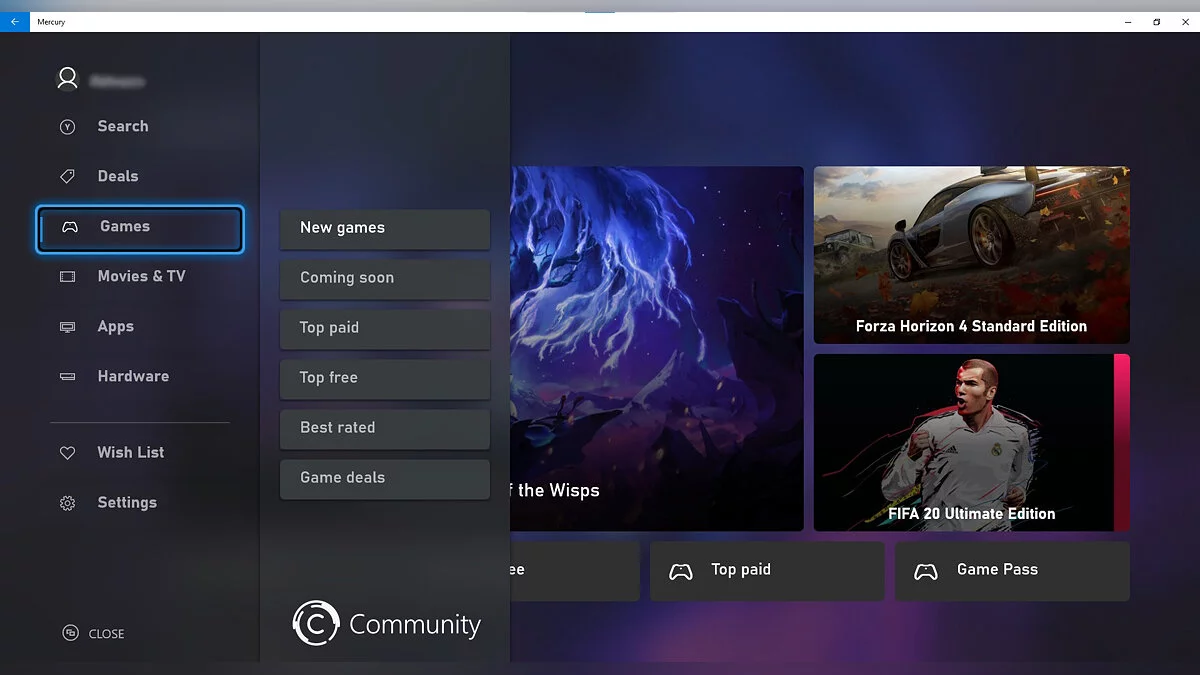Viewport: 1200px width, 675px height.
Task: Click the Movies & TV film icon
Action: pos(67,277)
